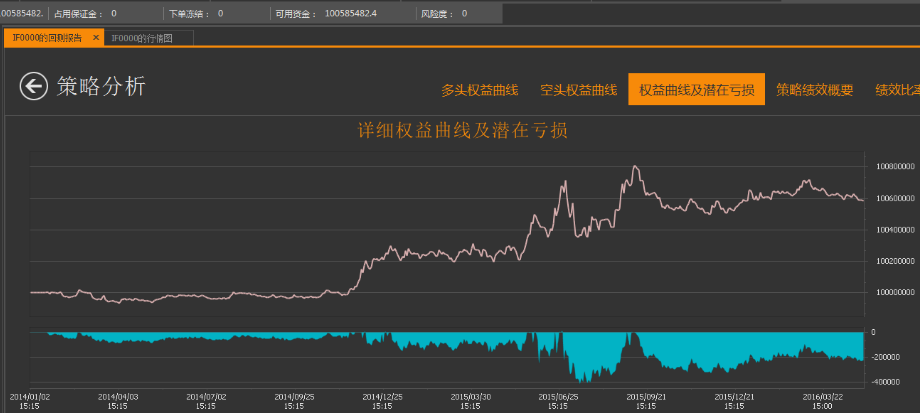Click the equity curve's highest peak near 100800000
Screen dimensions: 920x413
[x=635, y=167]
